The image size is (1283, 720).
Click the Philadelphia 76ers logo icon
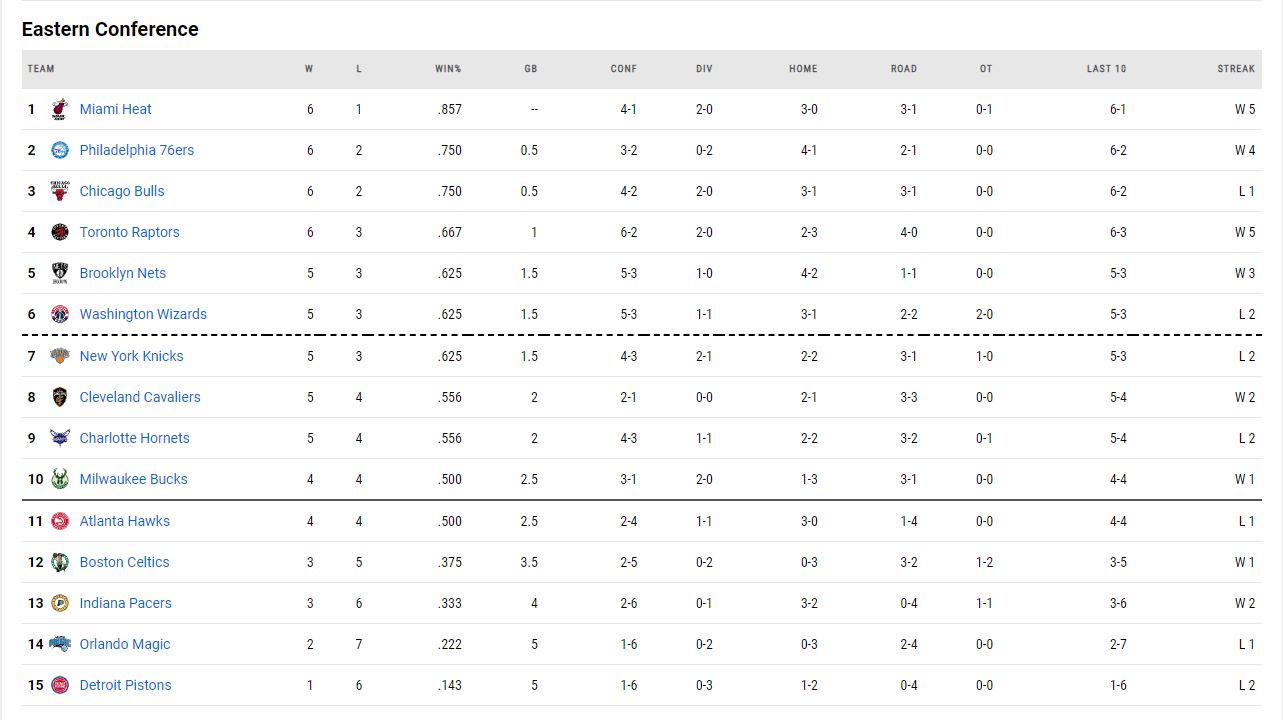tap(60, 150)
